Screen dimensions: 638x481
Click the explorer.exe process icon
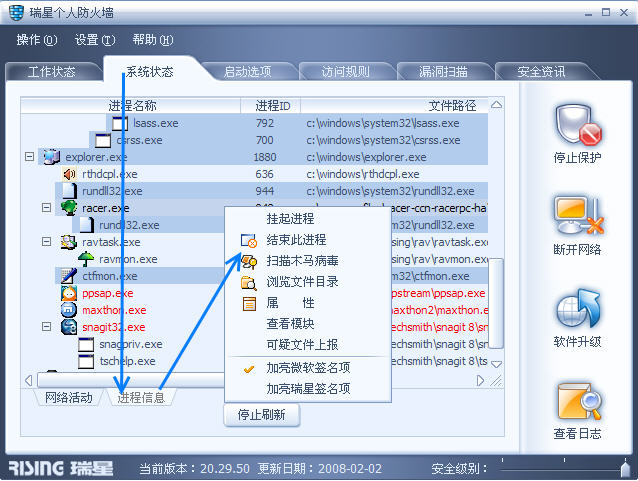(51, 157)
